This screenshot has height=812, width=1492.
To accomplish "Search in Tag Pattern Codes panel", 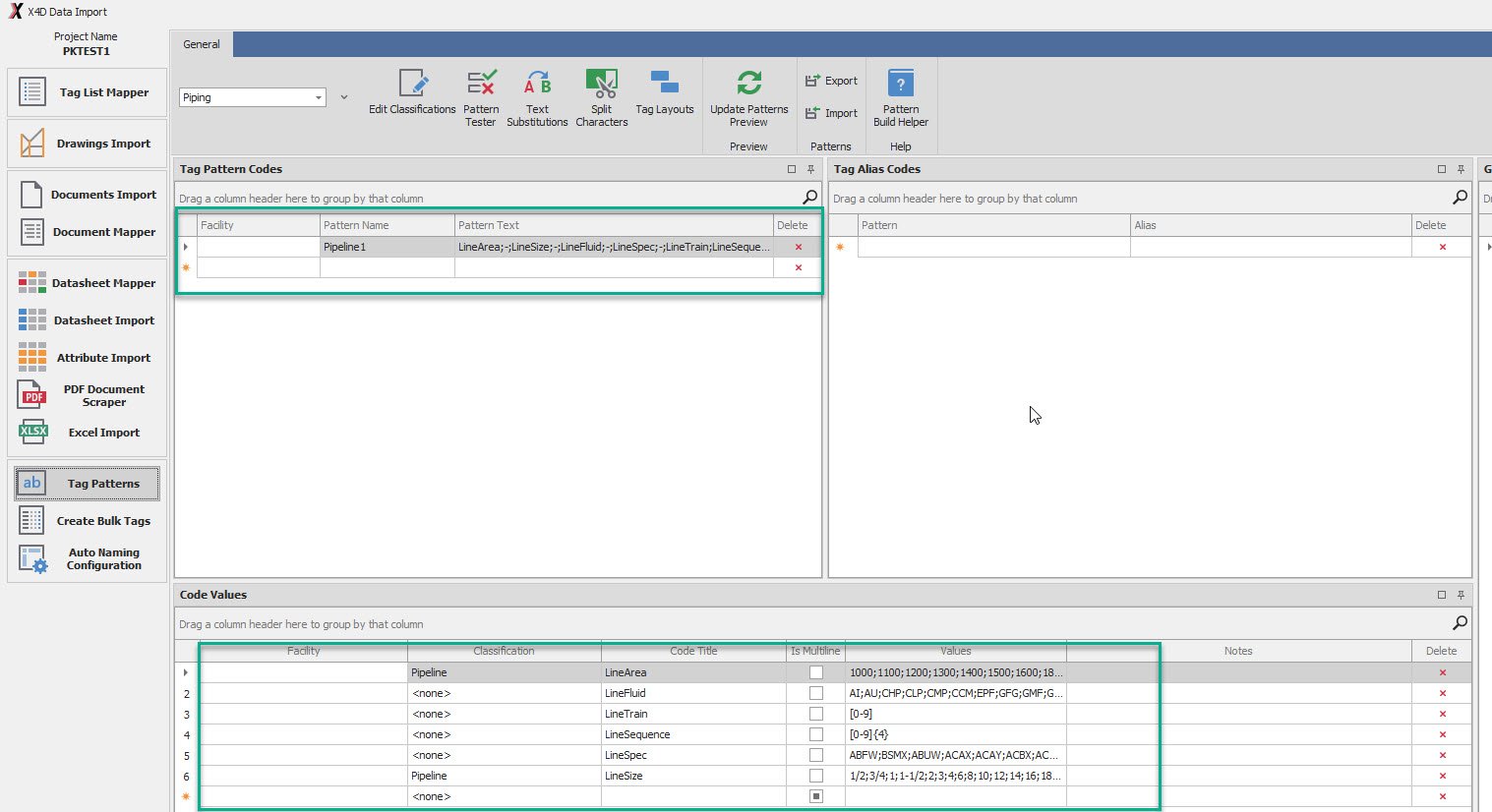I will (809, 198).
